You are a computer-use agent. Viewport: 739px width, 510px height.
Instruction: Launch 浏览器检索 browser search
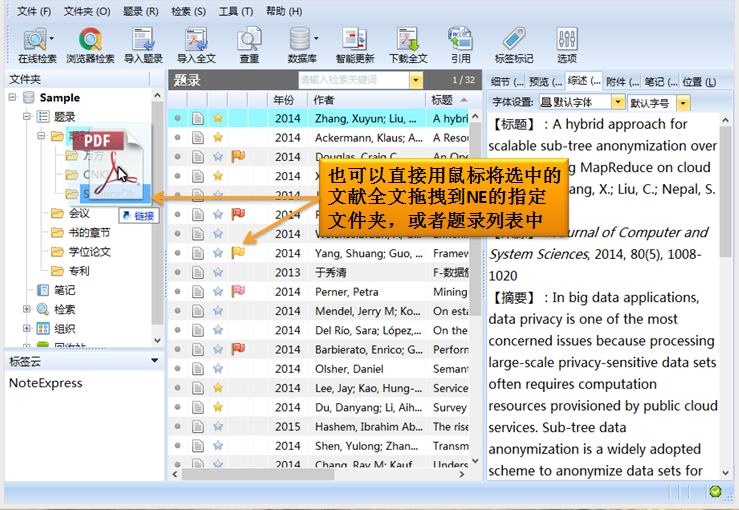(x=90, y=45)
